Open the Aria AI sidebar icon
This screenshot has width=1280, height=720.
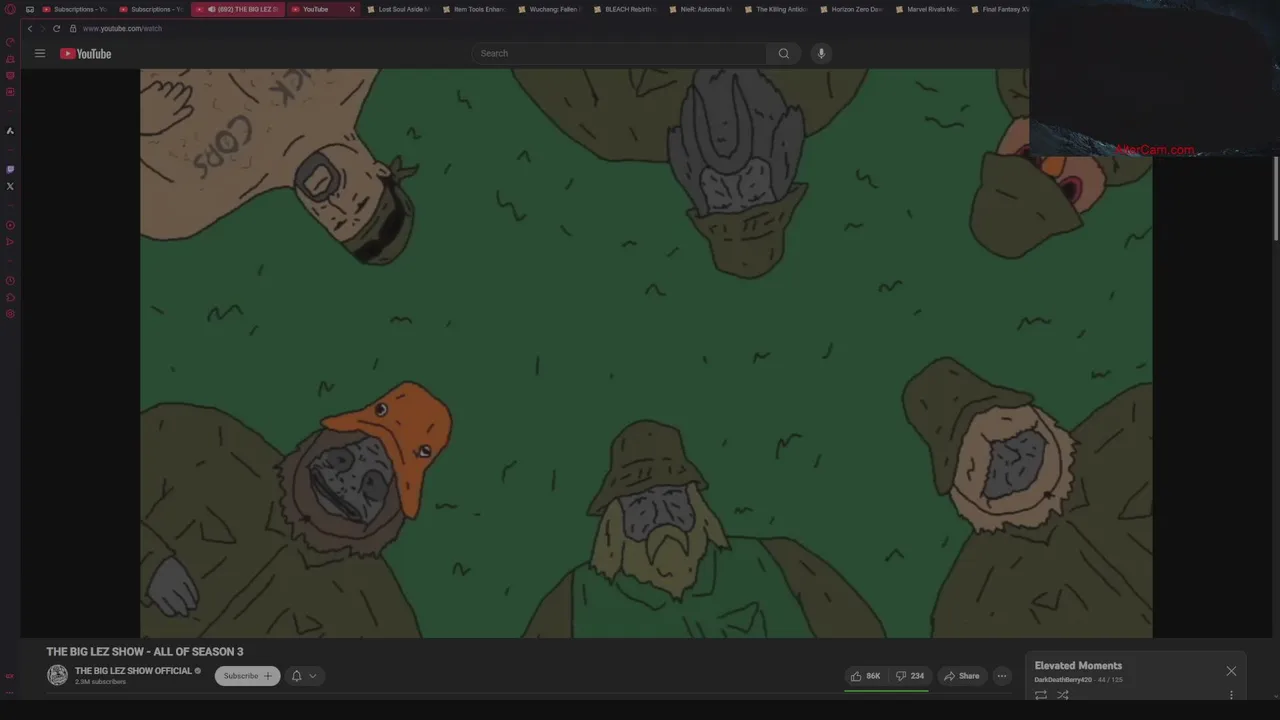click(x=10, y=131)
